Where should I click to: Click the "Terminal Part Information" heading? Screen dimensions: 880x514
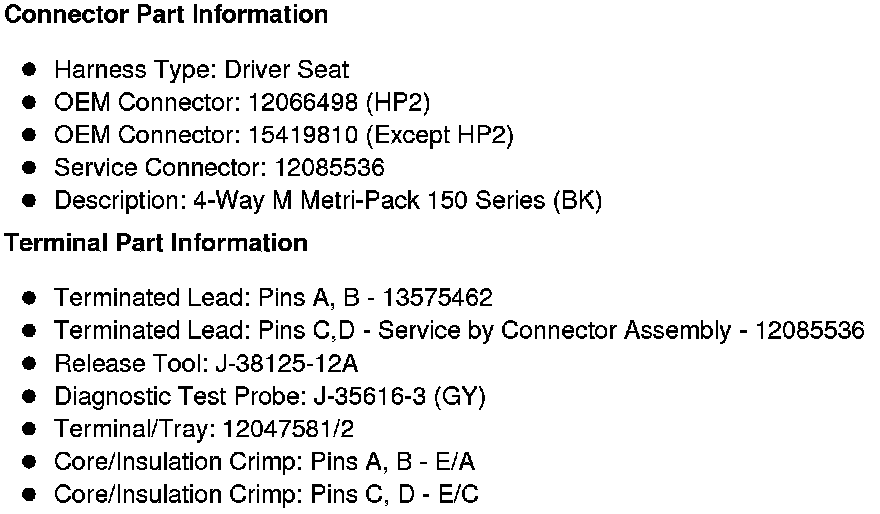pos(156,243)
